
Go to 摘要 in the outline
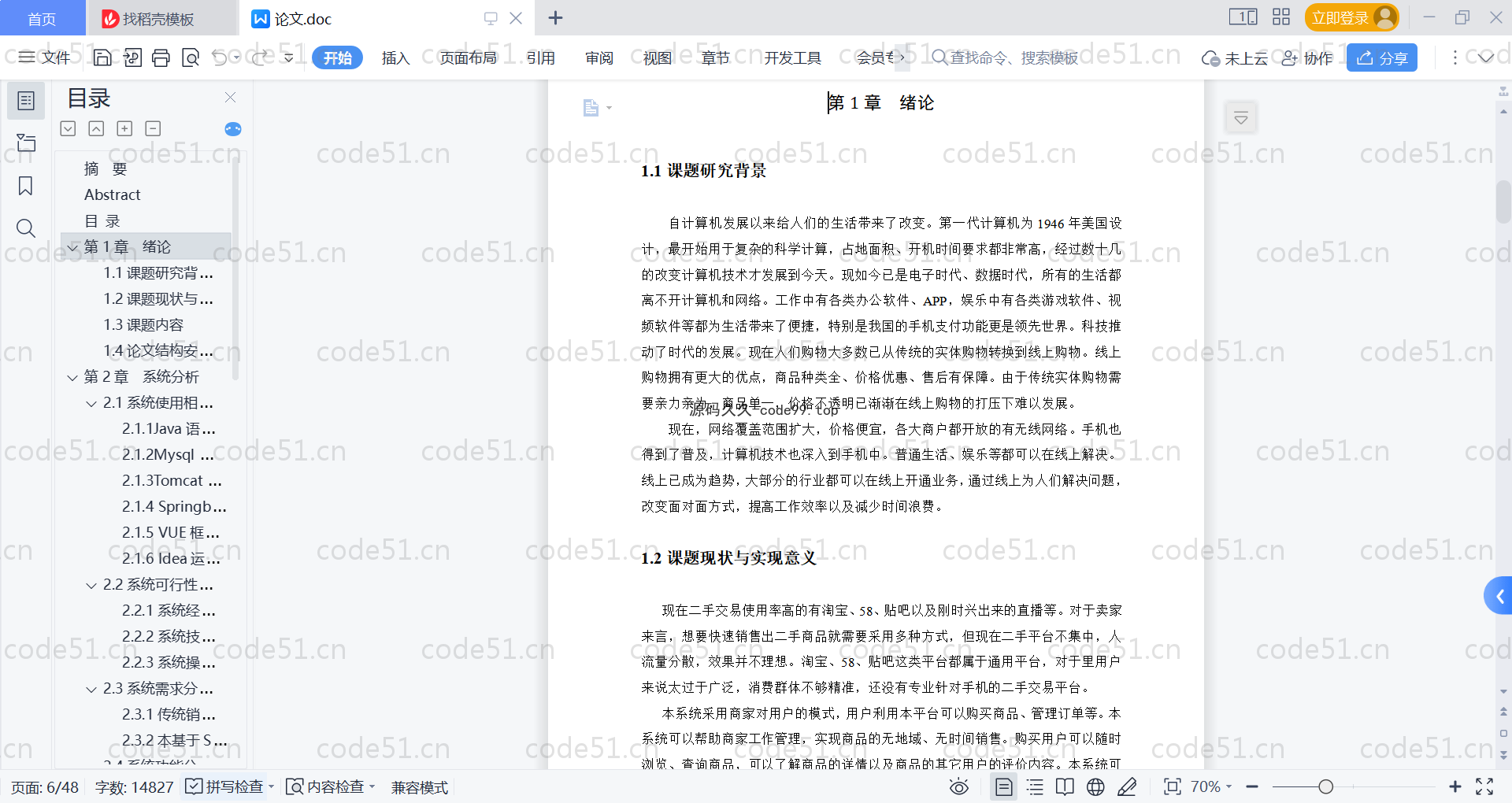(x=106, y=169)
